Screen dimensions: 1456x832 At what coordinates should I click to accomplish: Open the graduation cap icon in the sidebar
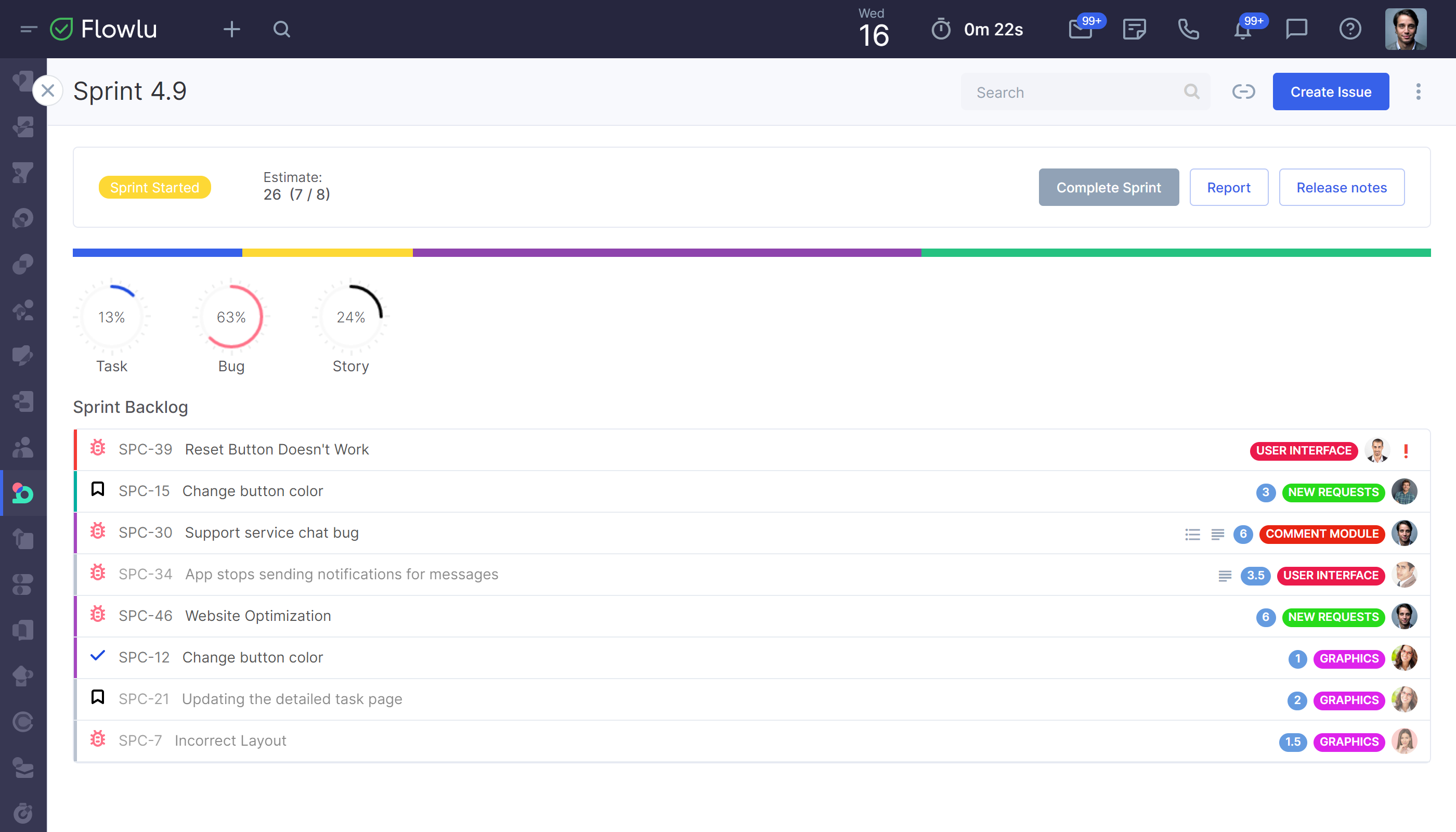tap(23, 676)
